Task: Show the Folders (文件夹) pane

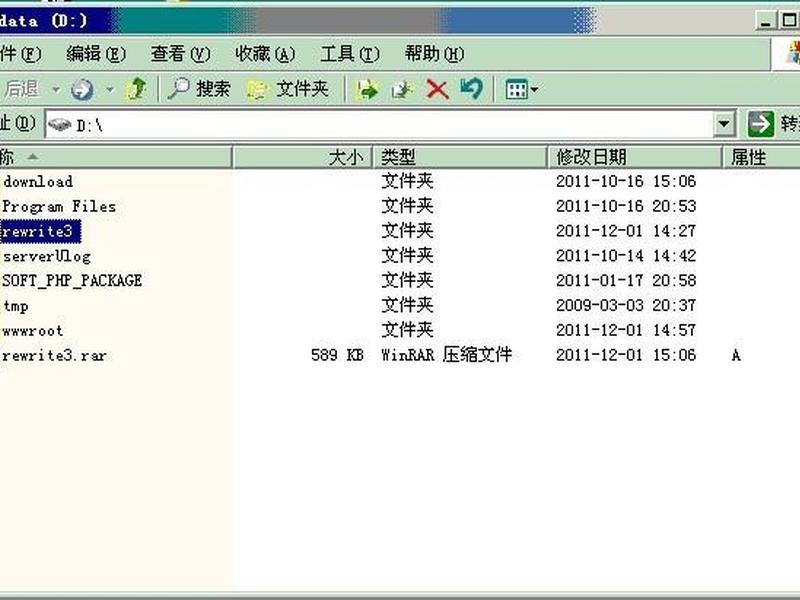Action: click(288, 89)
